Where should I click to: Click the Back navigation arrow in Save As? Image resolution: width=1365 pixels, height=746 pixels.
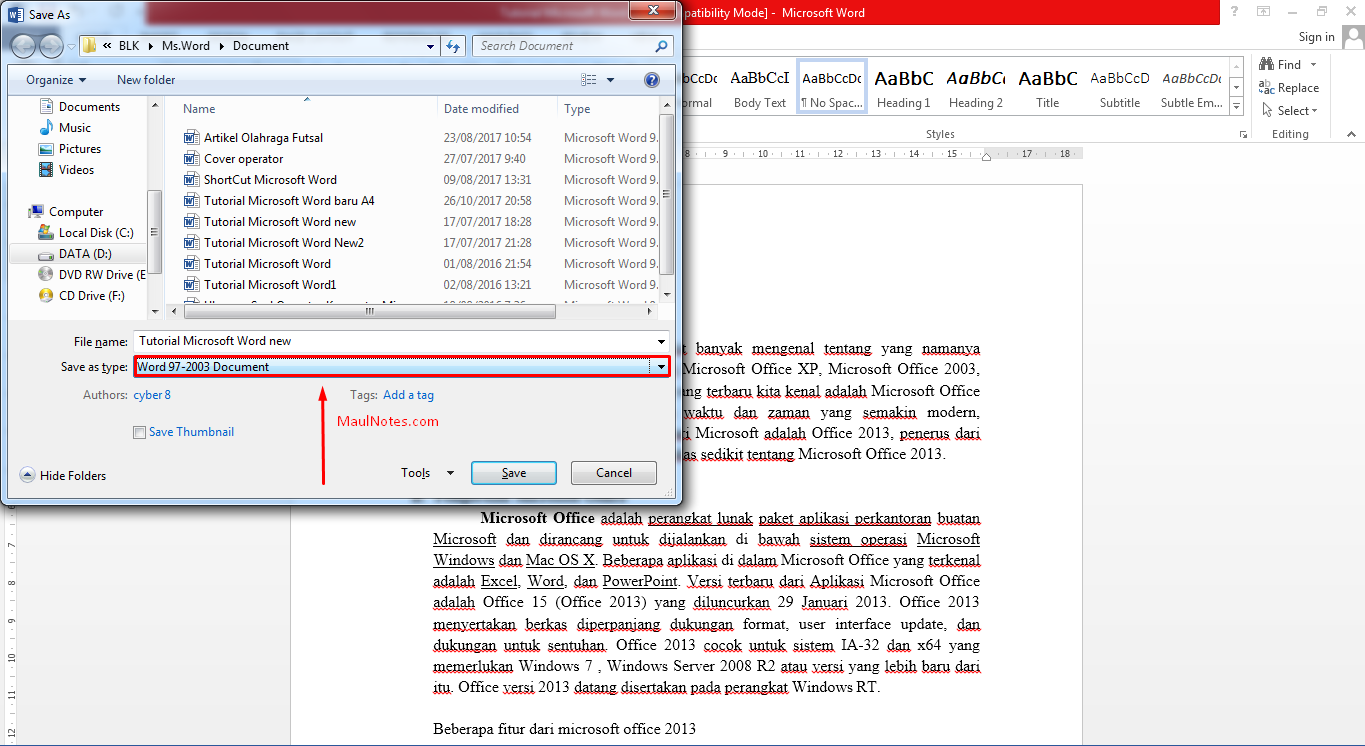pyautogui.click(x=22, y=46)
